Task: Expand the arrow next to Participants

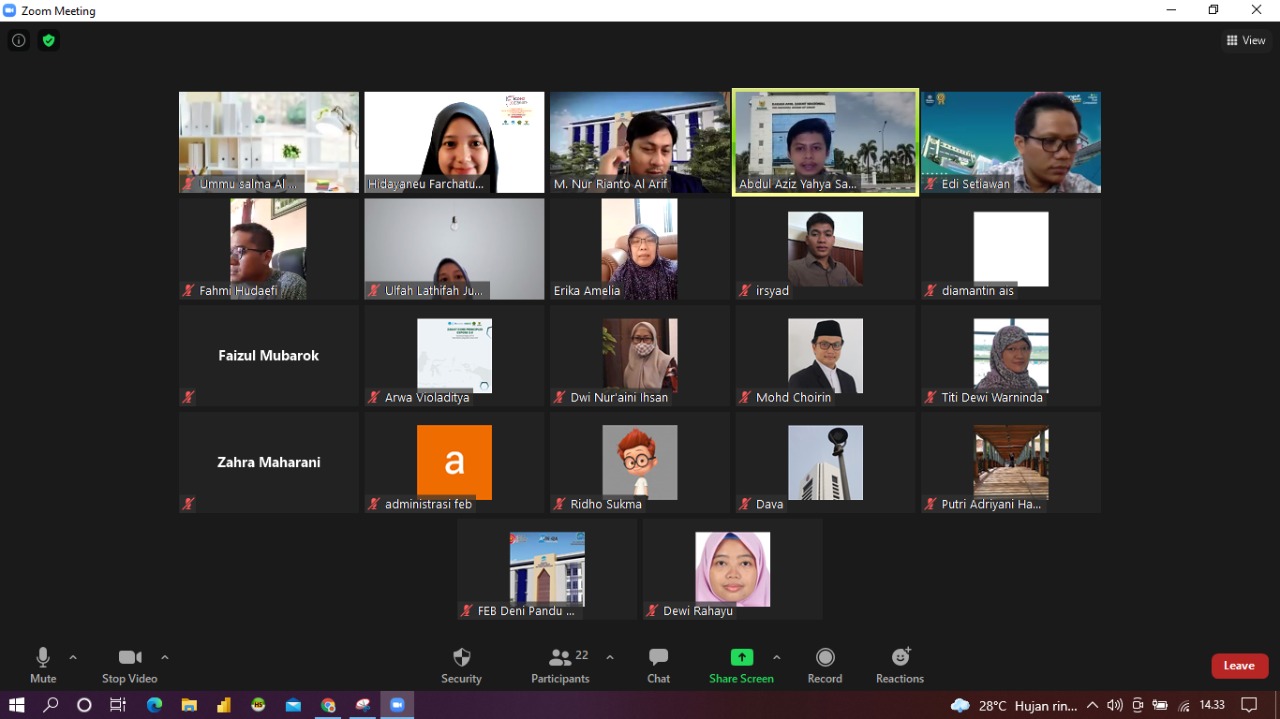Action: (x=610, y=657)
